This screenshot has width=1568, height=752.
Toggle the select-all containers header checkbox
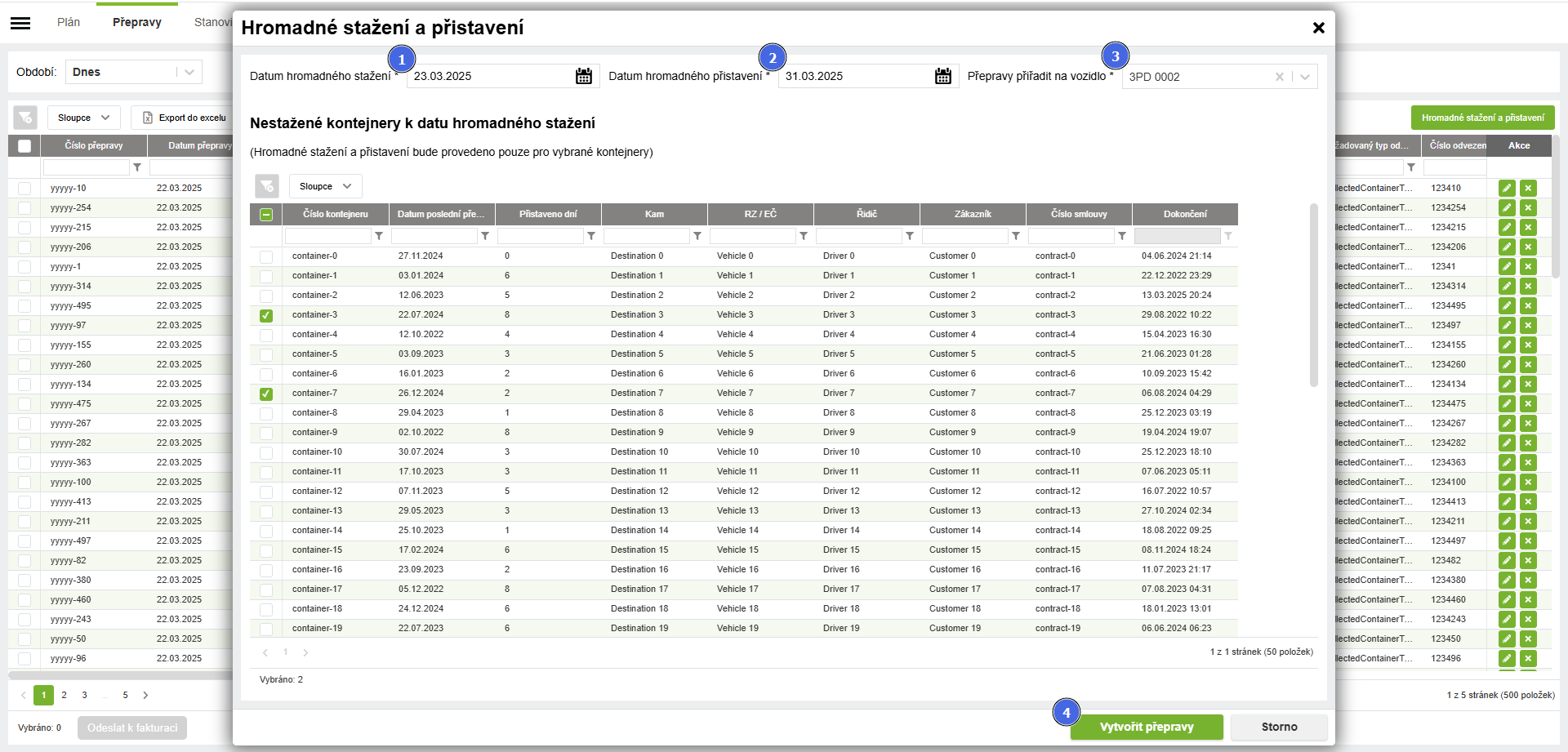[266, 215]
